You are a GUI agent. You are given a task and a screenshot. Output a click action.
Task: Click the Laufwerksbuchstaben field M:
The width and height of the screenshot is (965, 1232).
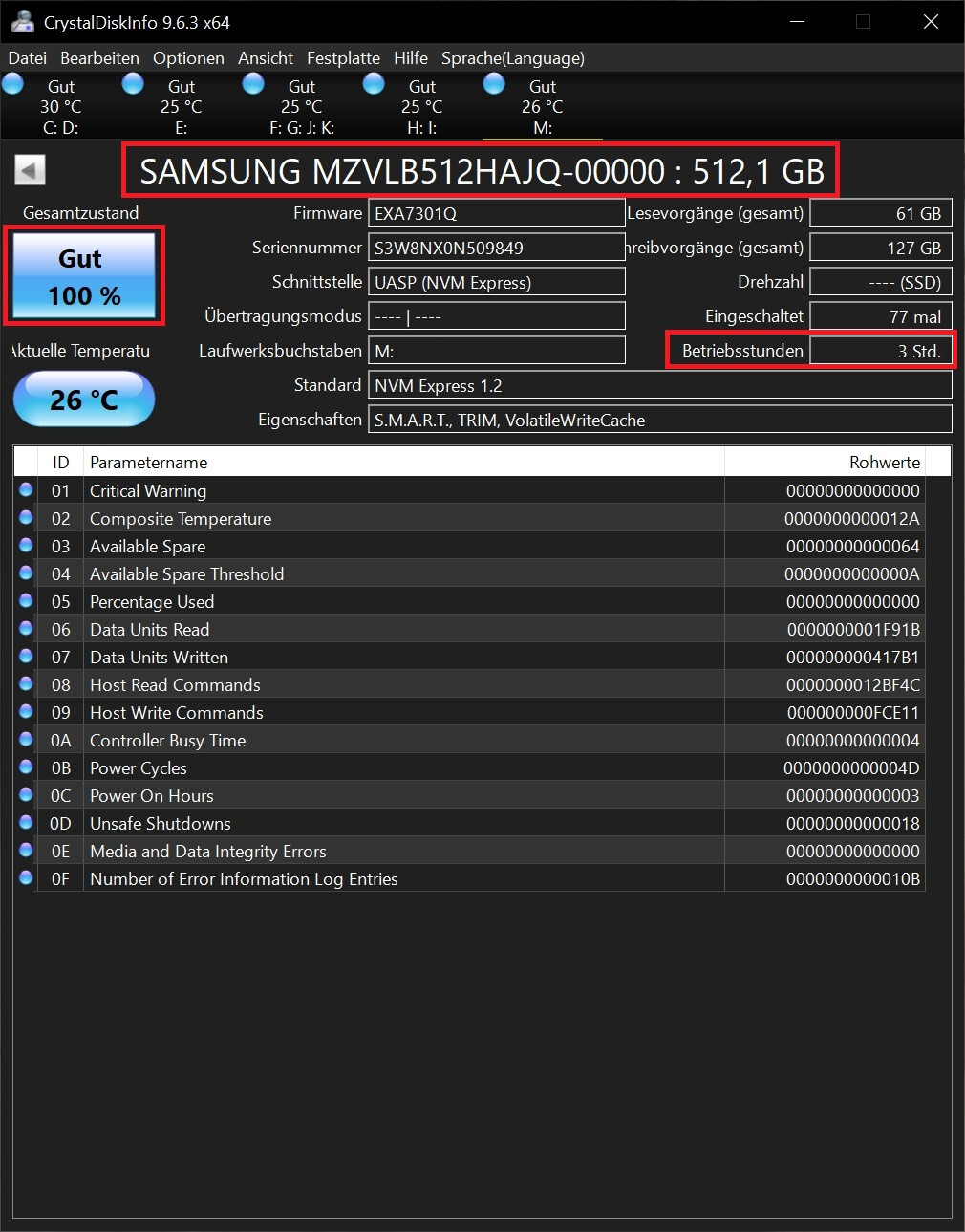[x=497, y=351]
